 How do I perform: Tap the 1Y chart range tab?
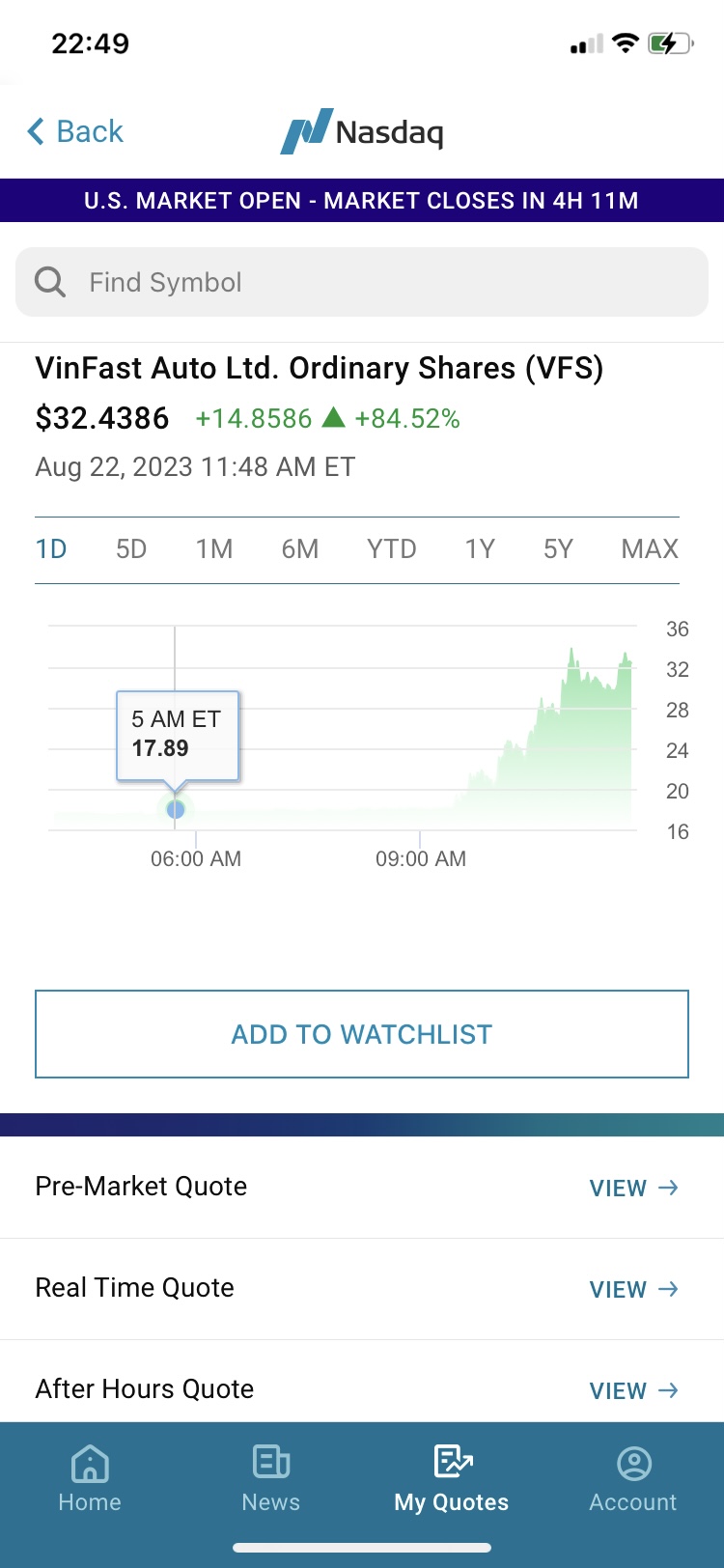(x=480, y=549)
